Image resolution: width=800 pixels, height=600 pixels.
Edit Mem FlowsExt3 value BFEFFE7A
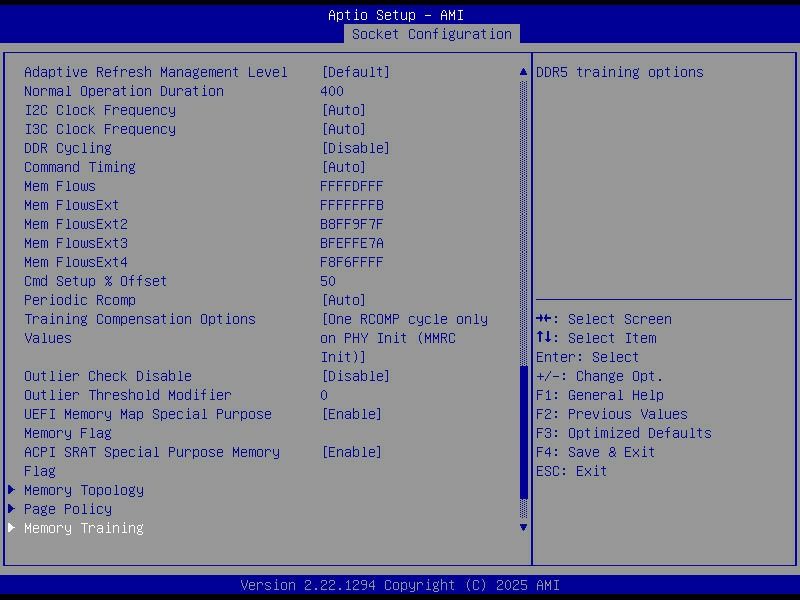[352, 243]
